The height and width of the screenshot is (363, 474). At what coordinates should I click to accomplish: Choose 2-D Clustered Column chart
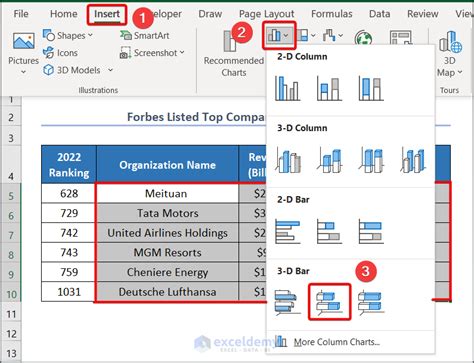tap(287, 88)
